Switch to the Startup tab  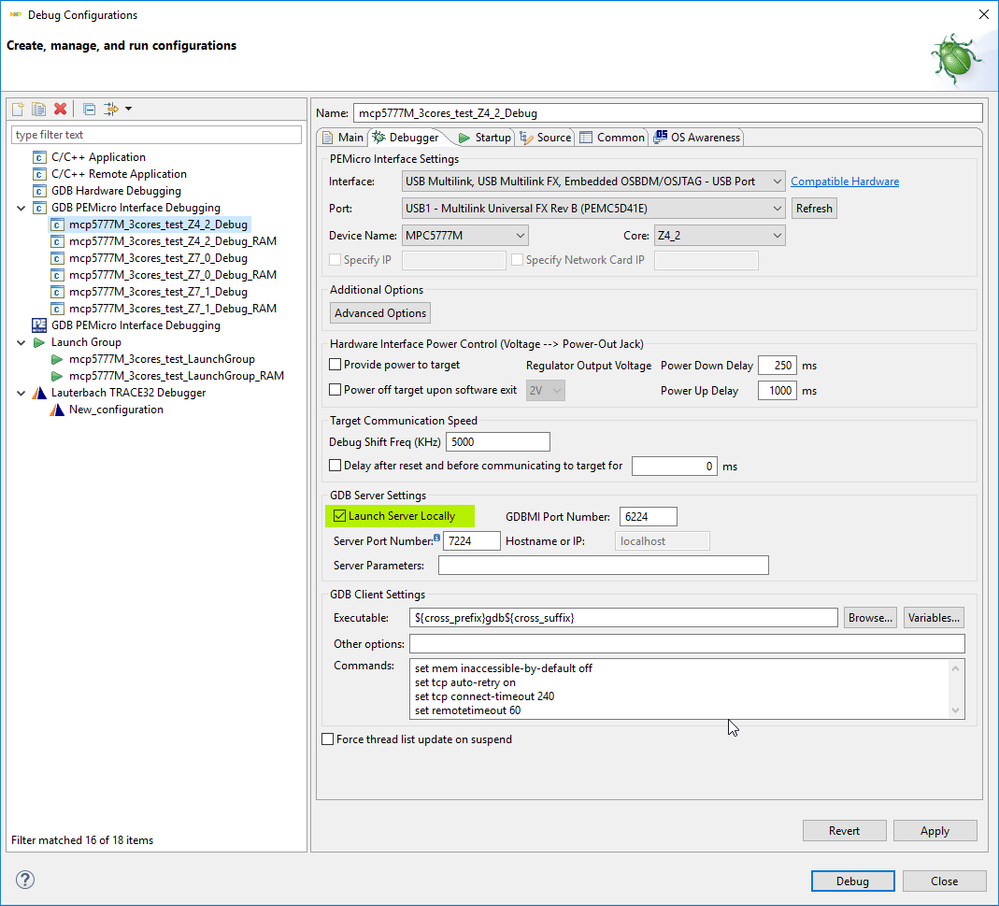click(x=484, y=138)
